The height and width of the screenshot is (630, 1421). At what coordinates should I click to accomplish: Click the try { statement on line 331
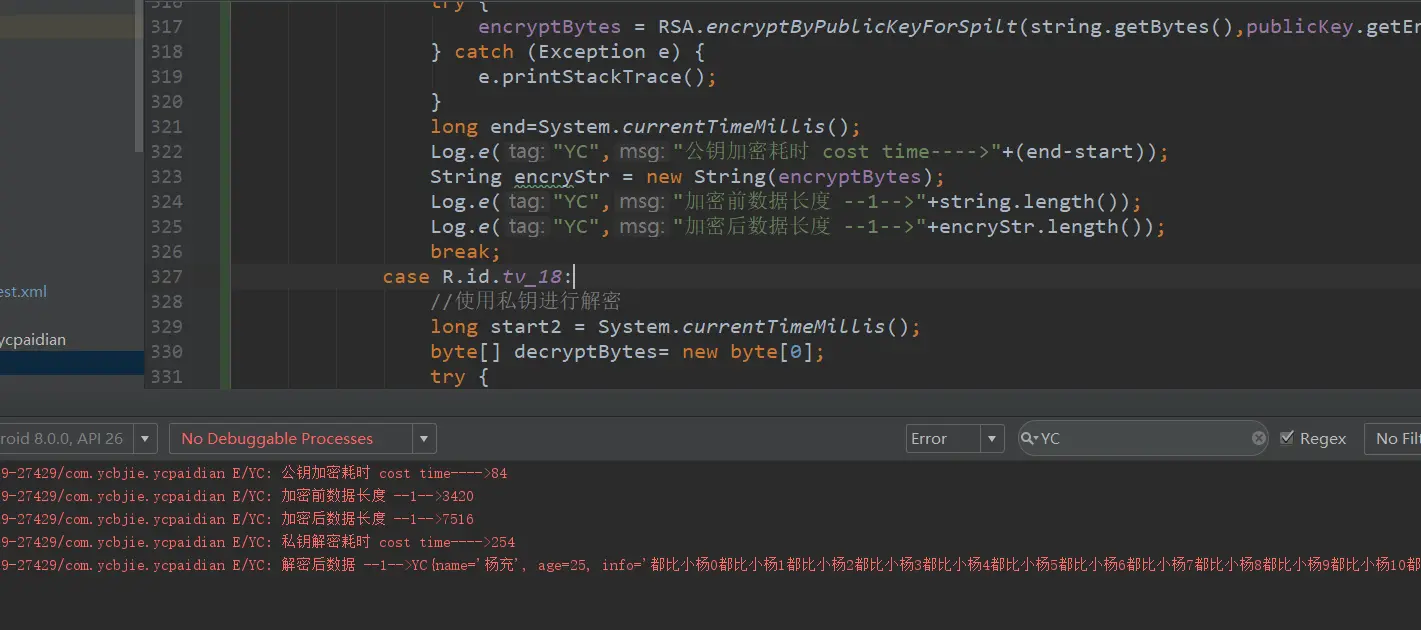pyautogui.click(x=459, y=377)
